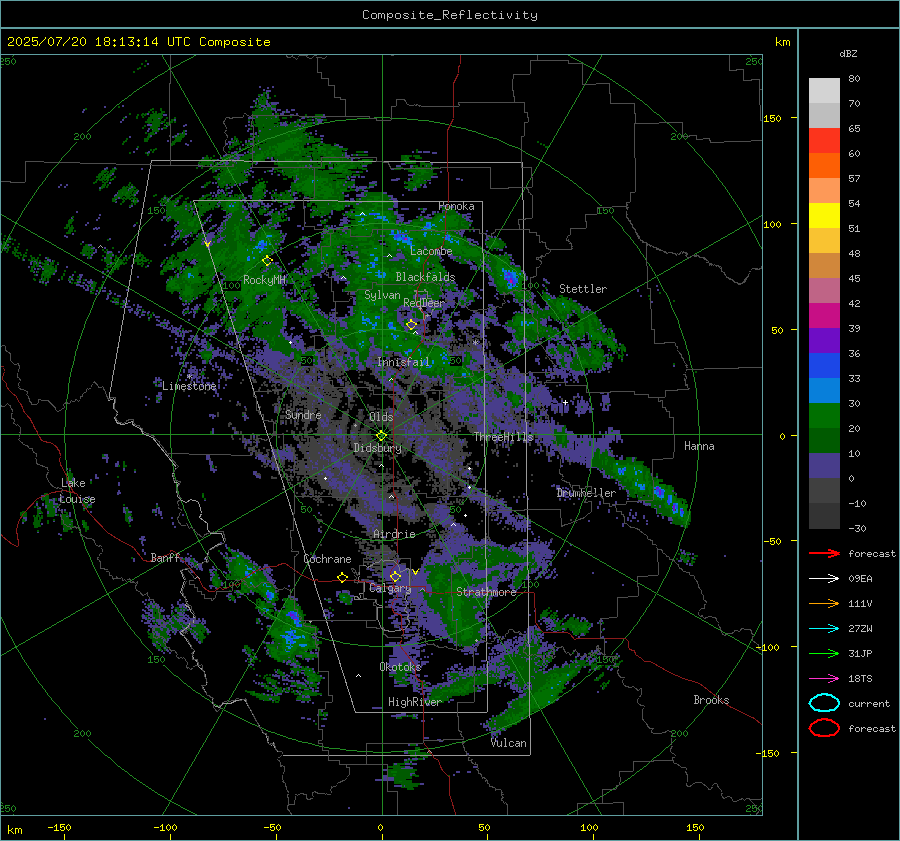Click the magenta 18TS arrow in legend
Viewport: 900px width, 841px height.
[824, 679]
